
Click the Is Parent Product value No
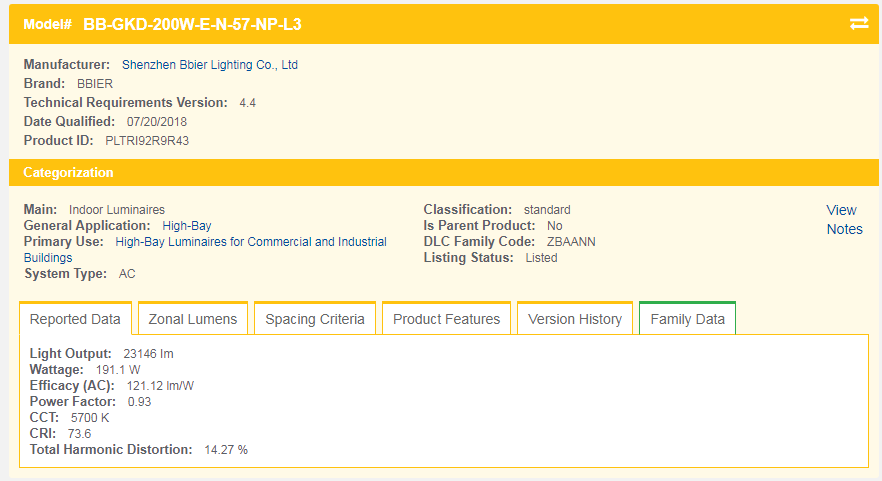point(555,226)
